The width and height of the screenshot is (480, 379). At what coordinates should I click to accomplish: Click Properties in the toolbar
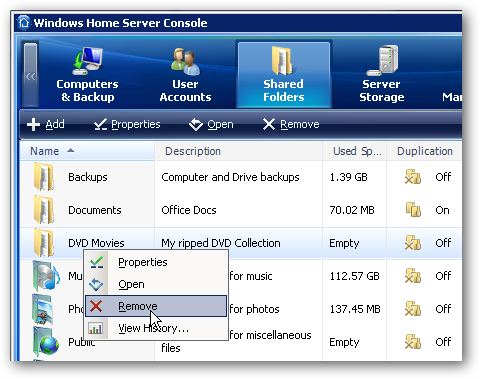coord(127,124)
